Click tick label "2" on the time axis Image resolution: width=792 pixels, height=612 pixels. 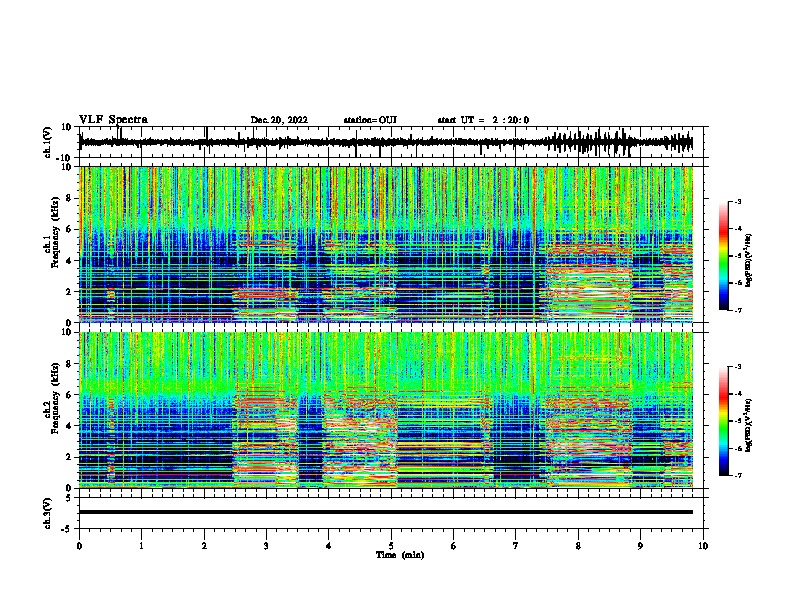(204, 546)
